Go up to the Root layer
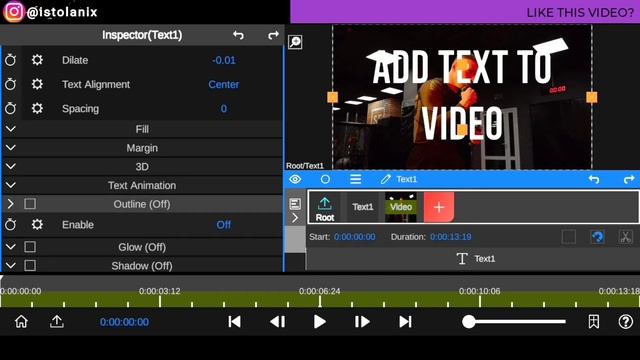 point(325,208)
